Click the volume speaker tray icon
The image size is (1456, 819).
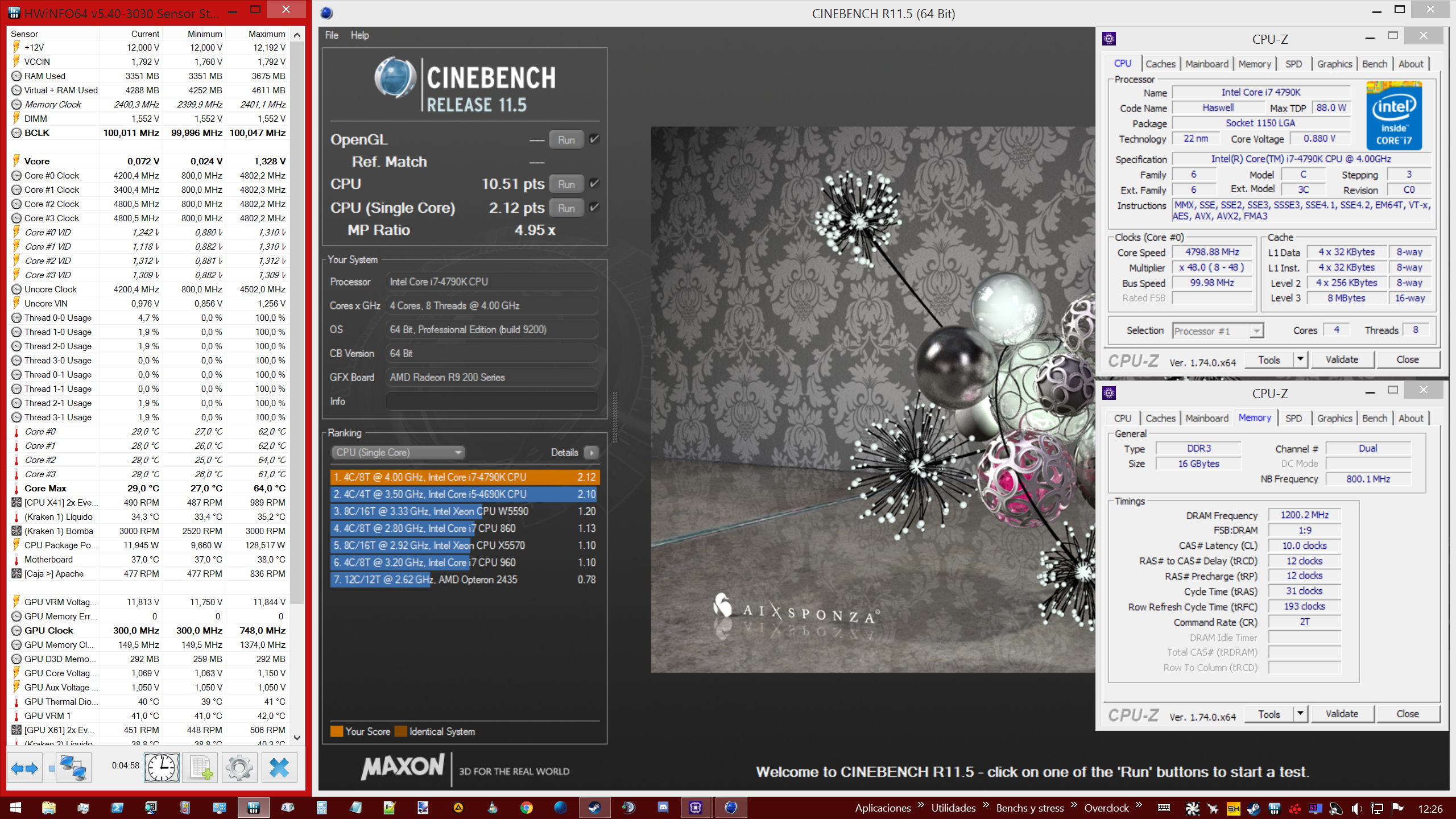(1356, 808)
